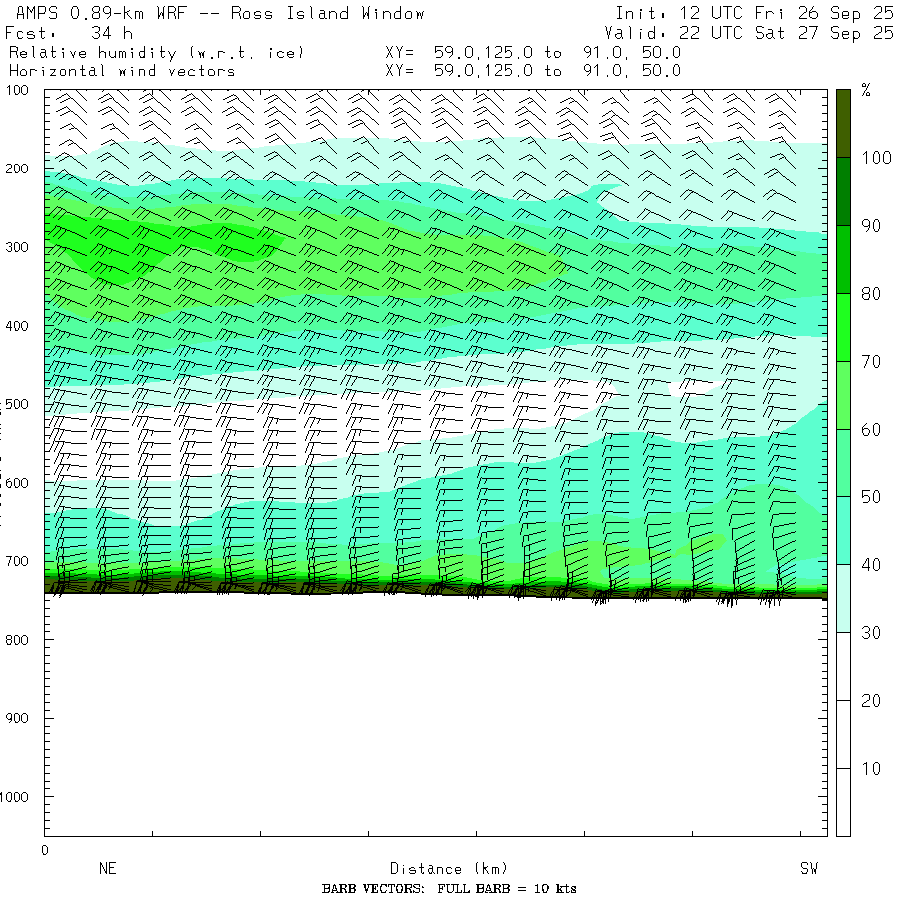Click the colorbar '100' value label
Viewport: 900px width, 900px height.
point(876,158)
